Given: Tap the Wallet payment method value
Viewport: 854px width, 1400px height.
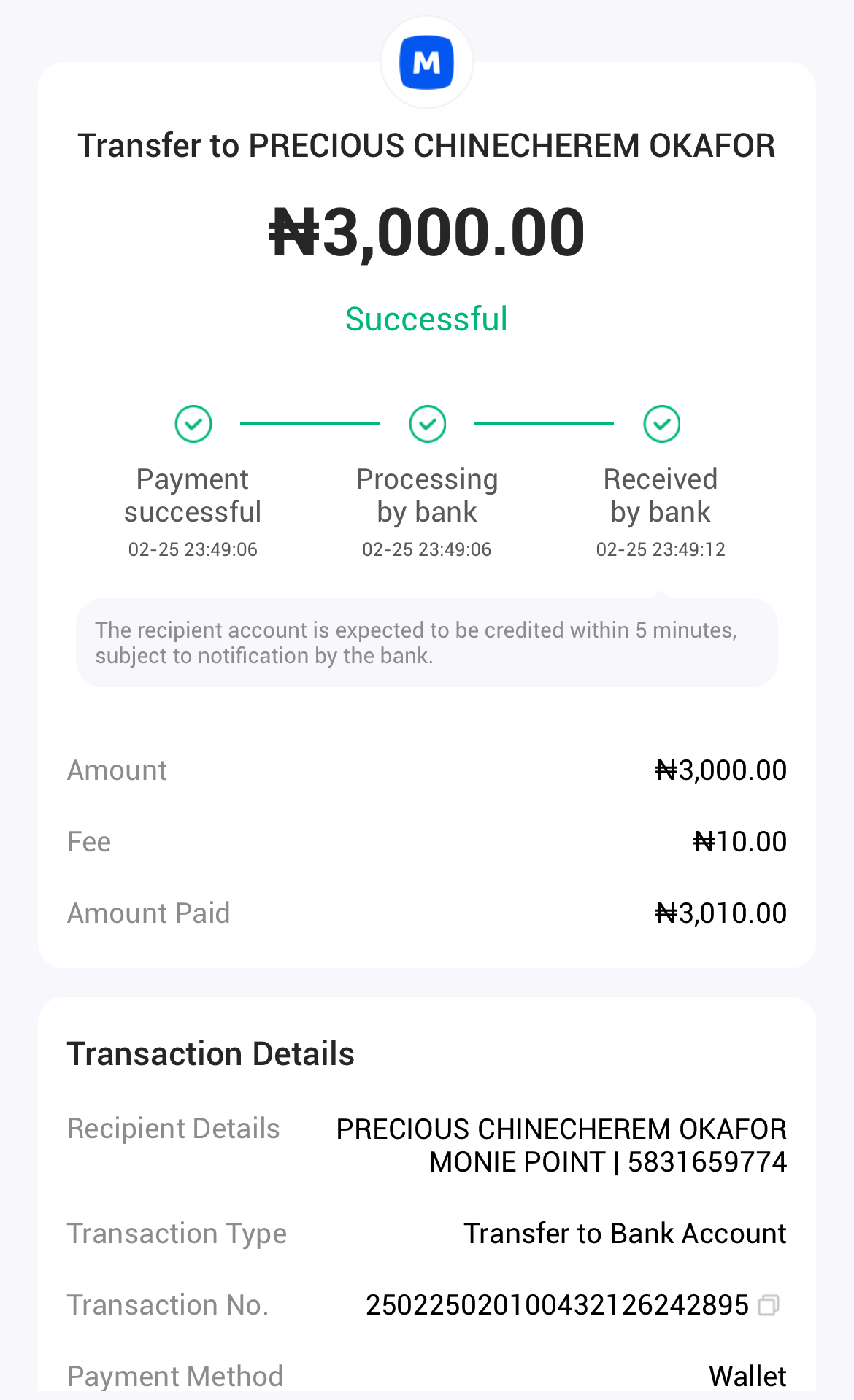Looking at the screenshot, I should click(747, 1376).
